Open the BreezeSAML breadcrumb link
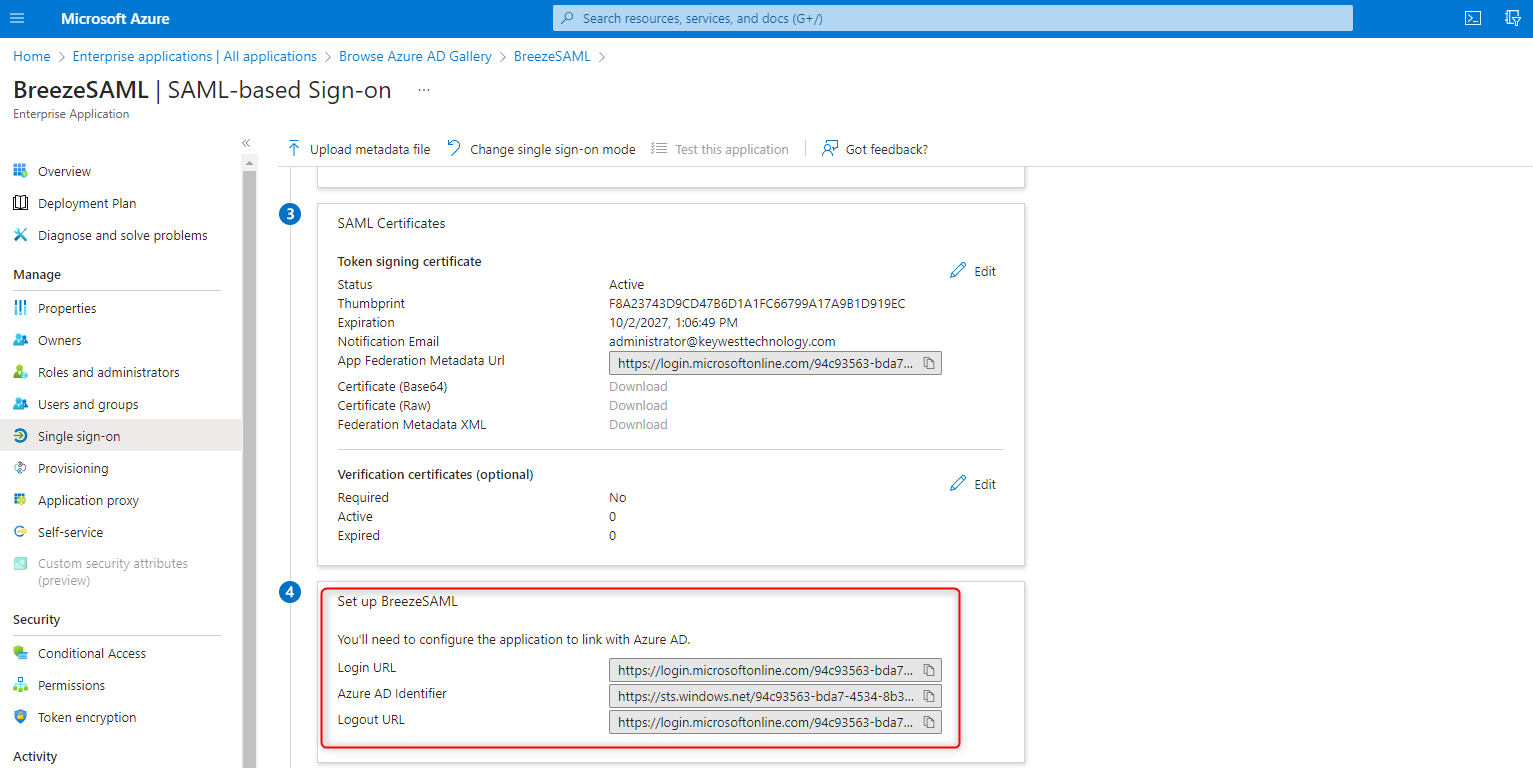1533x768 pixels. 552,56
